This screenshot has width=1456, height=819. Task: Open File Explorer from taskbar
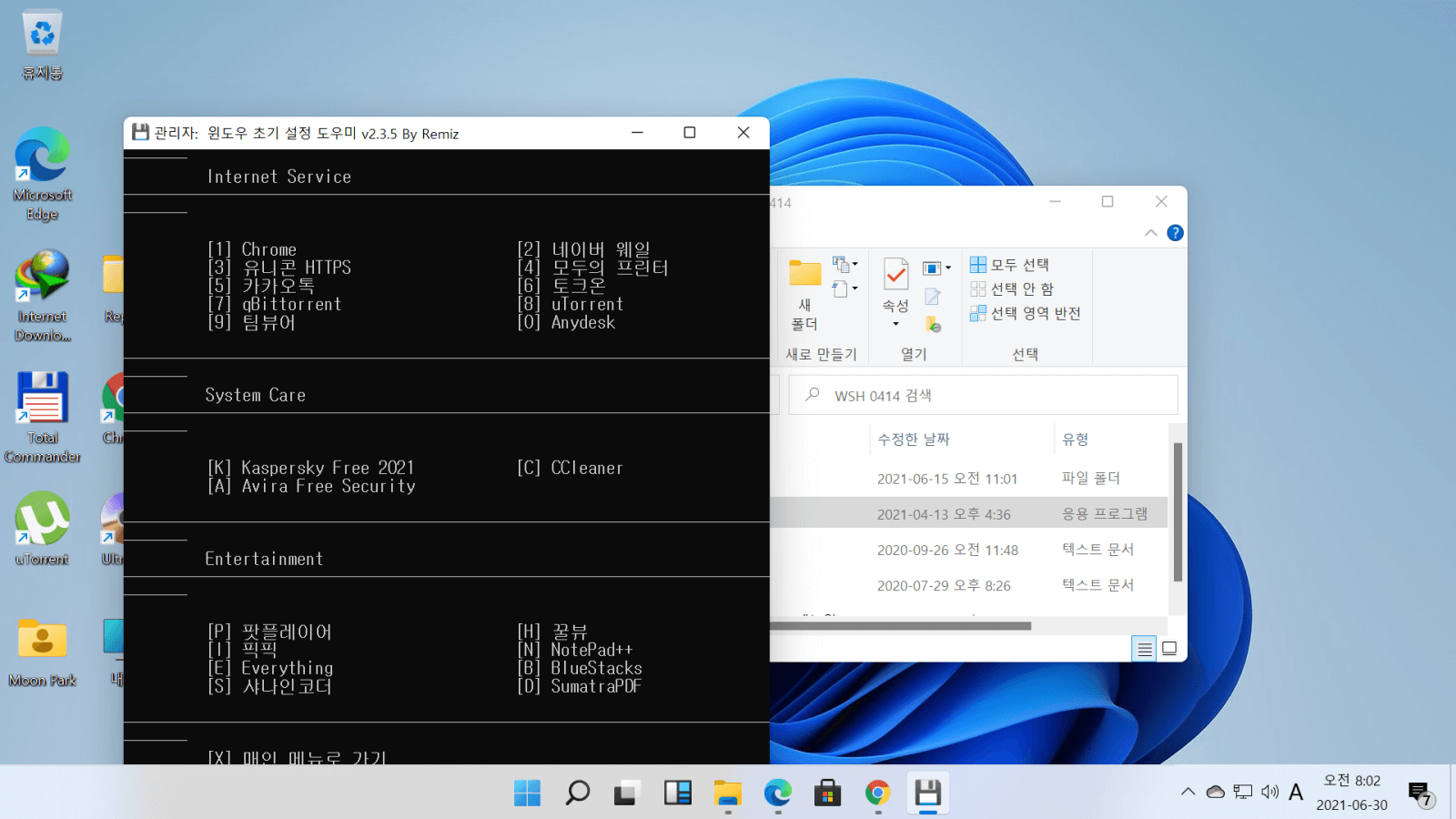click(727, 793)
